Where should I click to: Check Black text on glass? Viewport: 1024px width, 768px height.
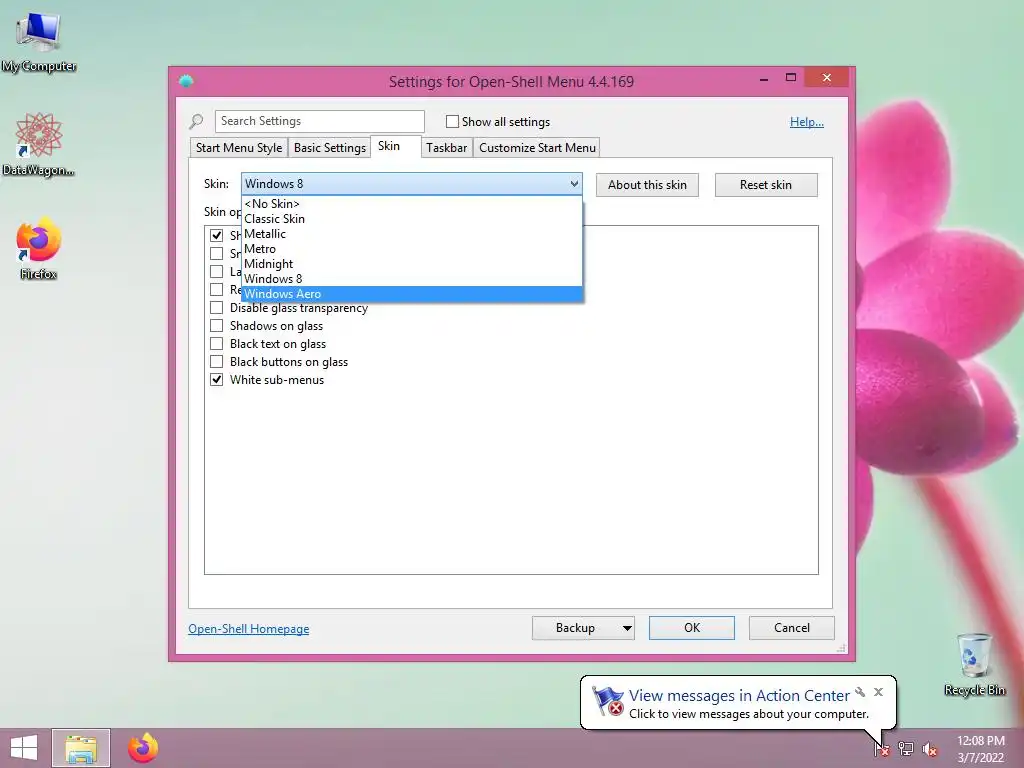pyautogui.click(x=216, y=344)
